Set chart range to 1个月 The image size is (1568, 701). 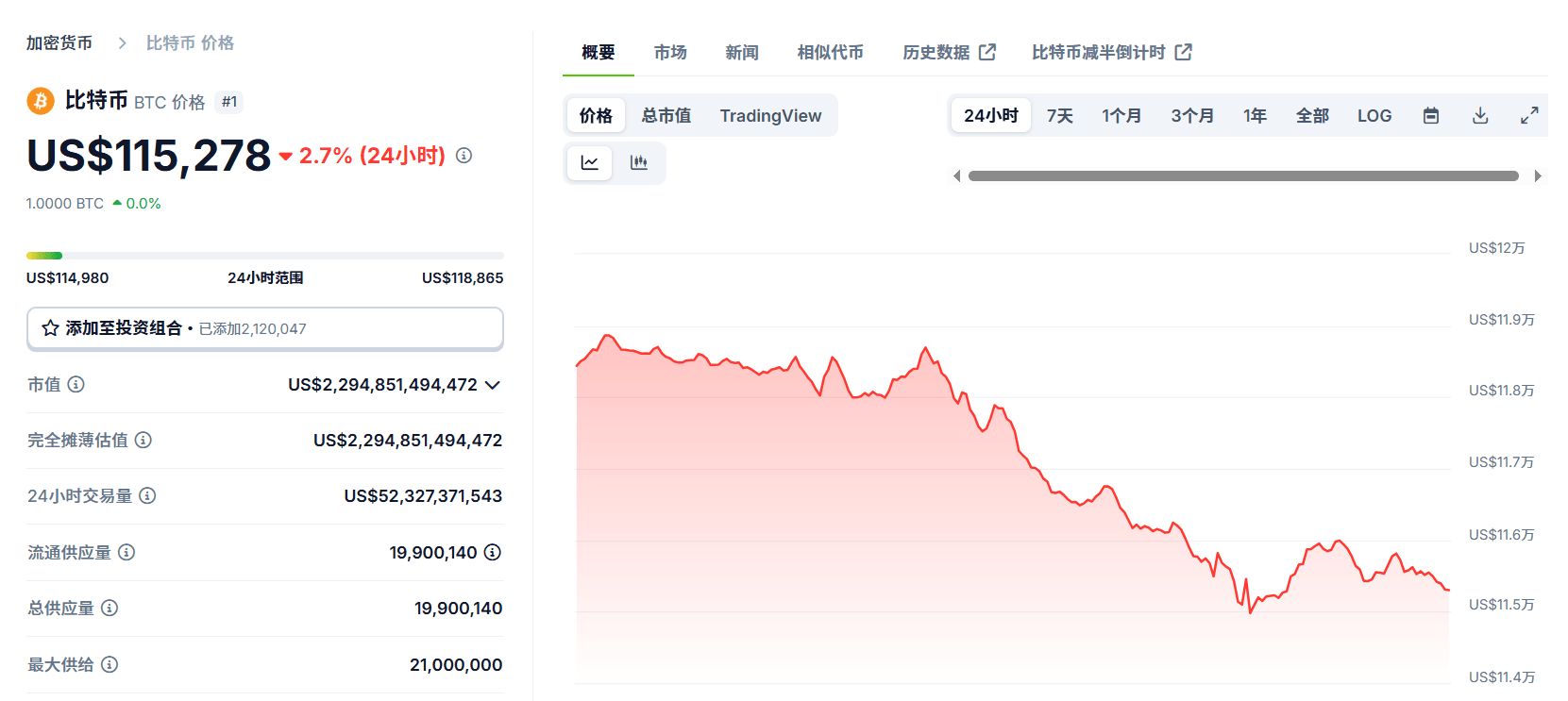pos(1121,115)
